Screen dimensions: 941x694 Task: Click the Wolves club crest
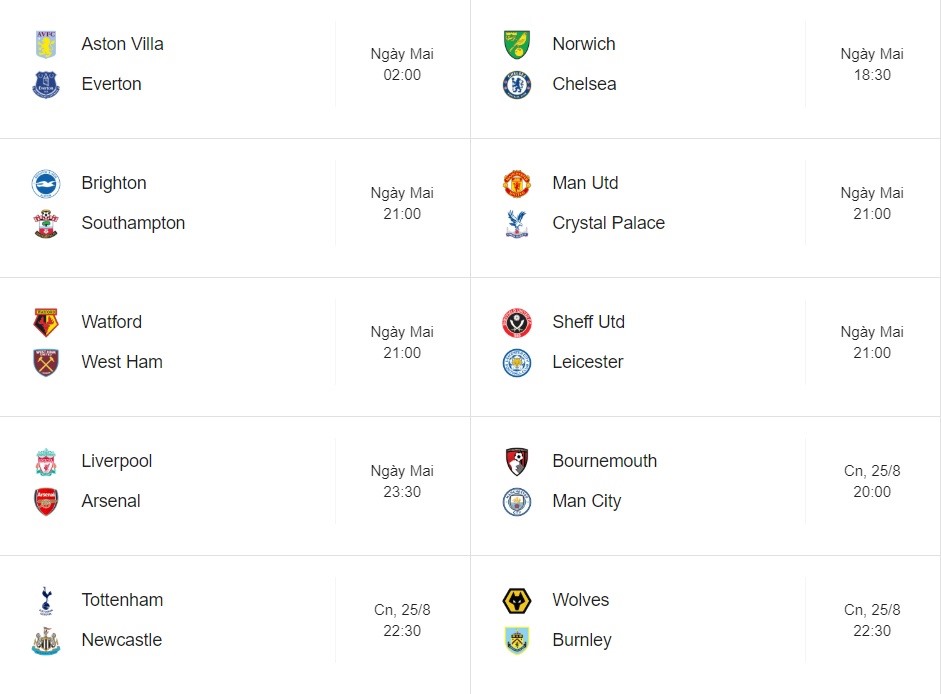517,600
